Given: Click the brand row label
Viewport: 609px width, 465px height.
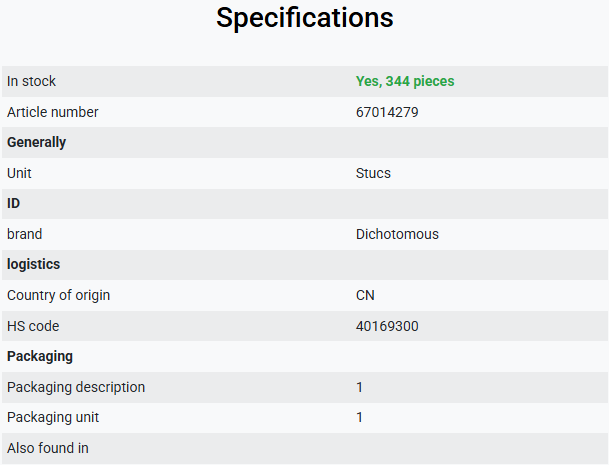Looking at the screenshot, I should pos(24,234).
